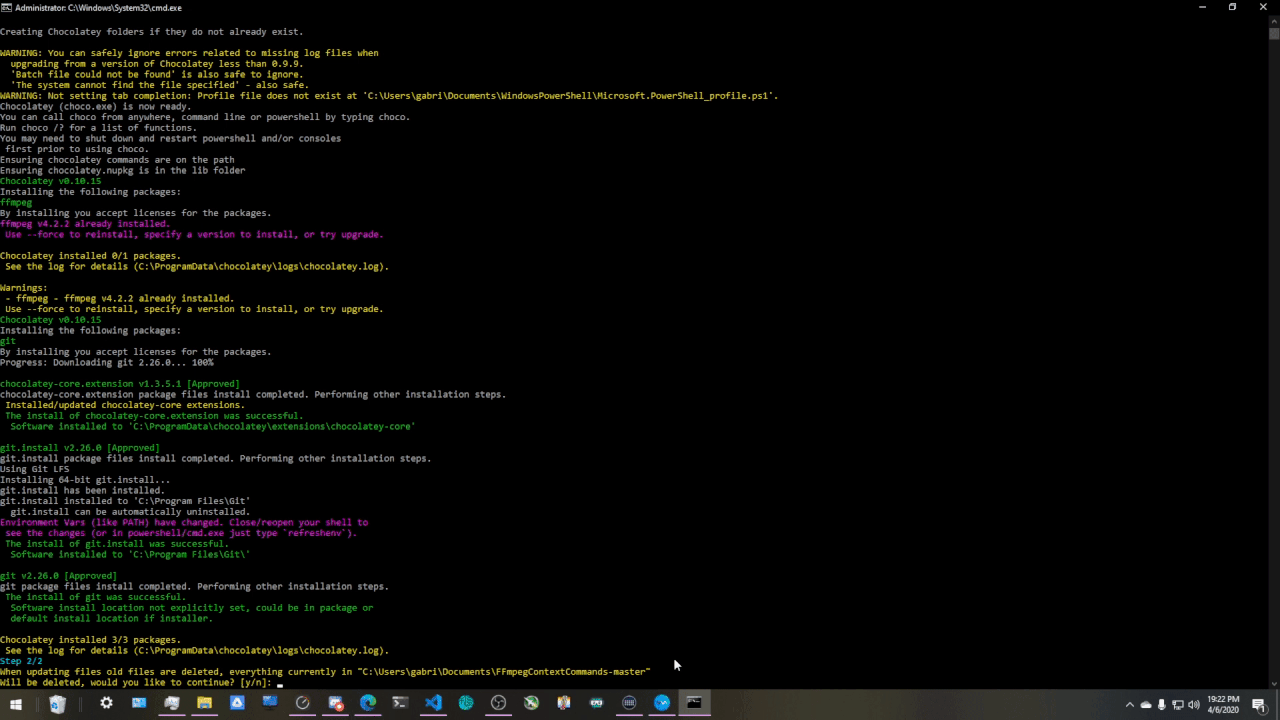Image resolution: width=1280 pixels, height=720 pixels.
Task: Click the microphone tray icon
Action: 1162,704
